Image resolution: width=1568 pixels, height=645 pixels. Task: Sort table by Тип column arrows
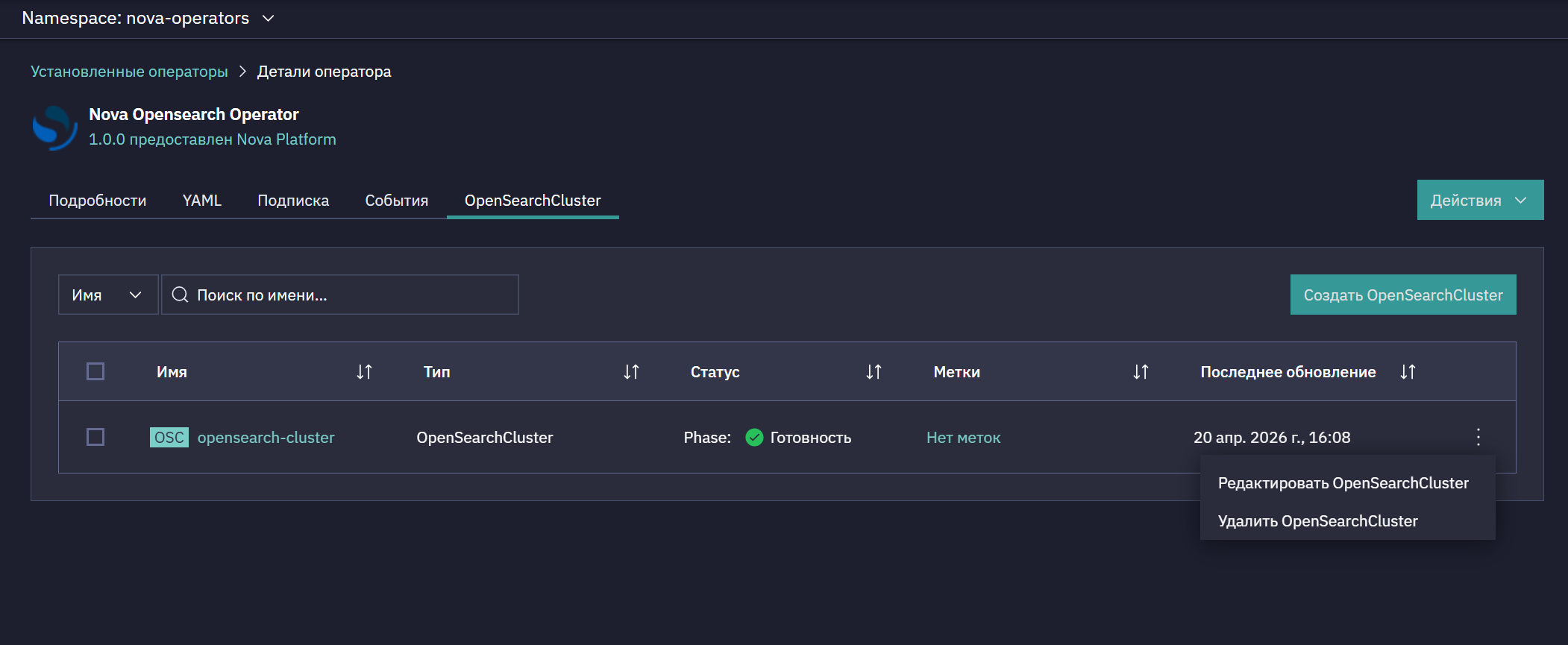pyautogui.click(x=631, y=371)
